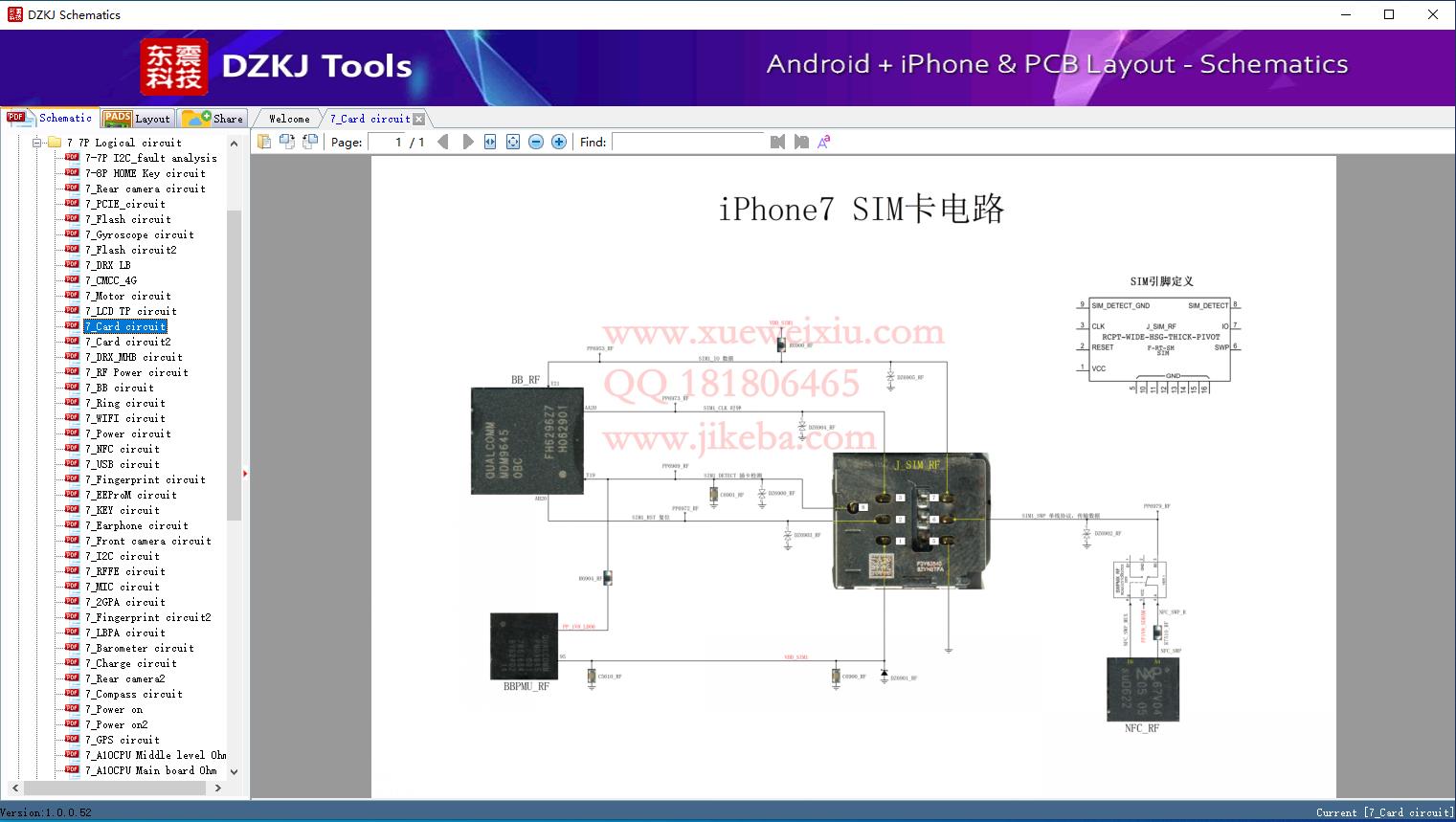
Task: Open 7_Charge circuit
Action: 131,663
